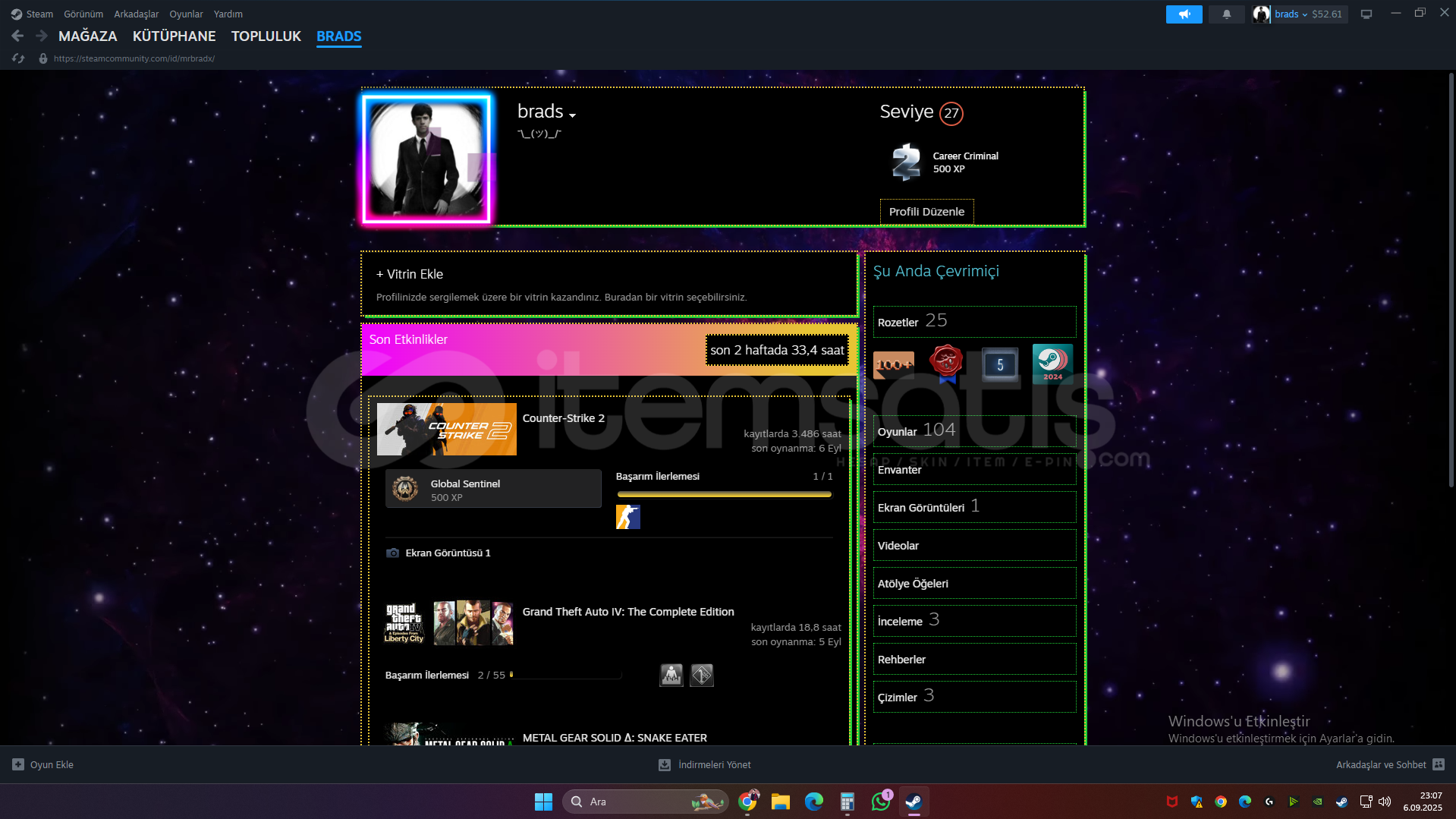Viewport: 1456px width, 819px height.
Task: Click the Oyun Ekle label
Action: click(52, 764)
